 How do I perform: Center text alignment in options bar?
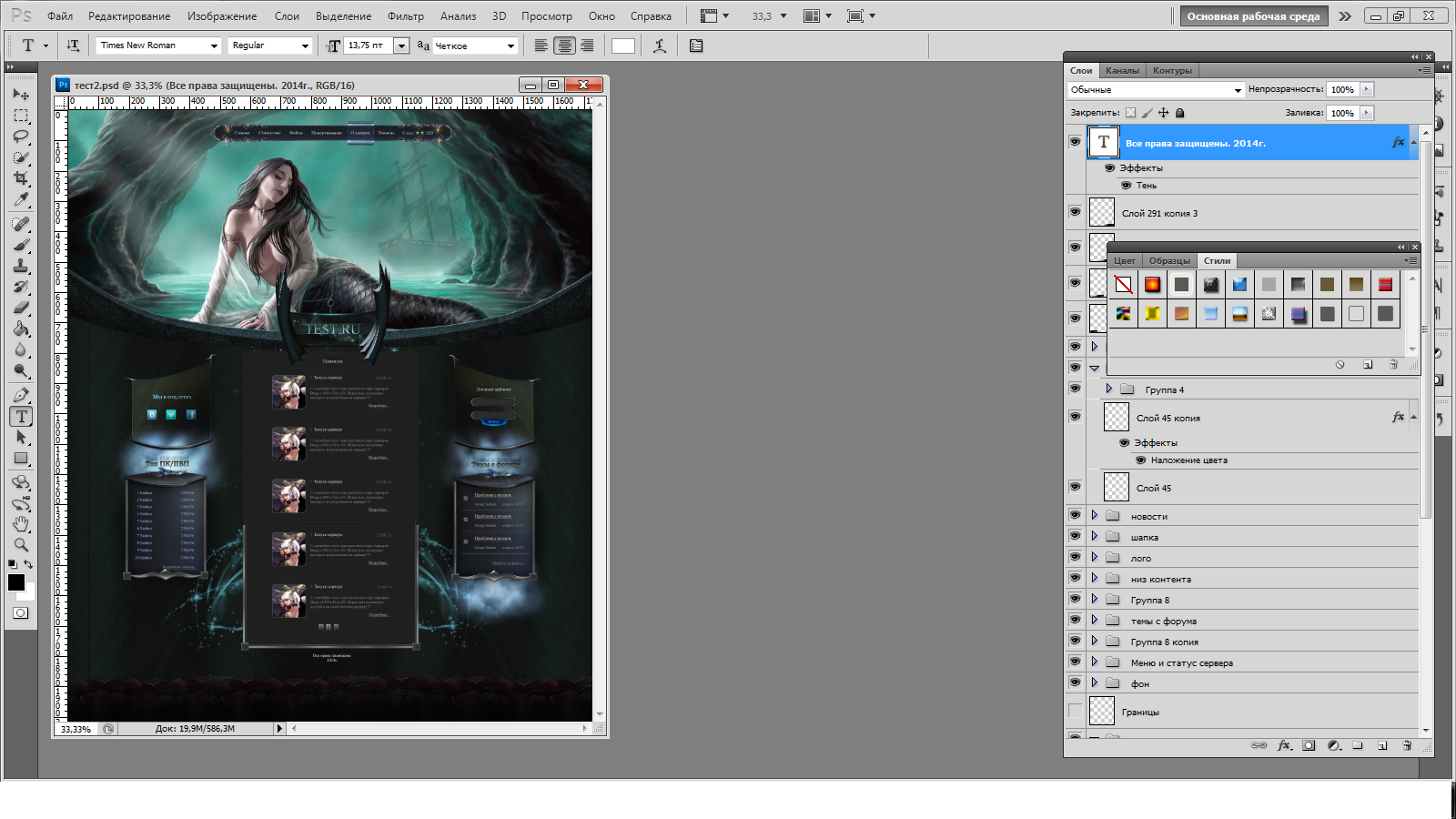click(564, 45)
